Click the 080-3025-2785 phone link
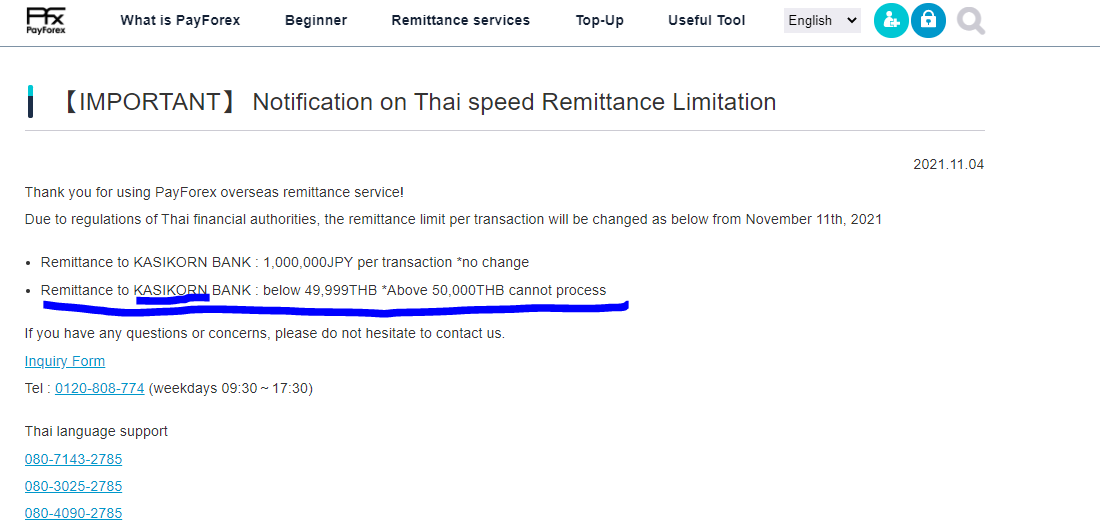 73,486
